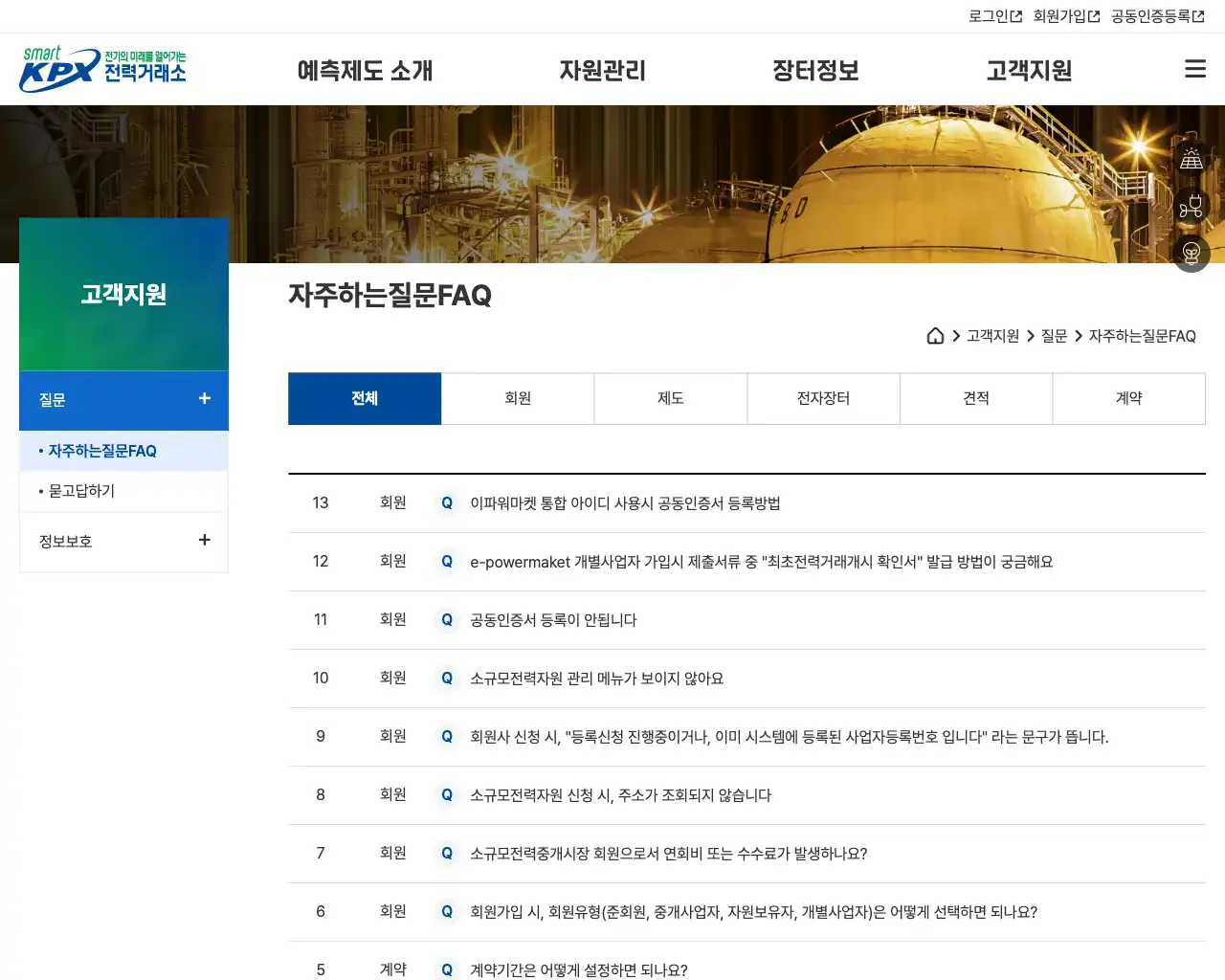Select the 견적 filter tab
1225x980 pixels.
(976, 398)
